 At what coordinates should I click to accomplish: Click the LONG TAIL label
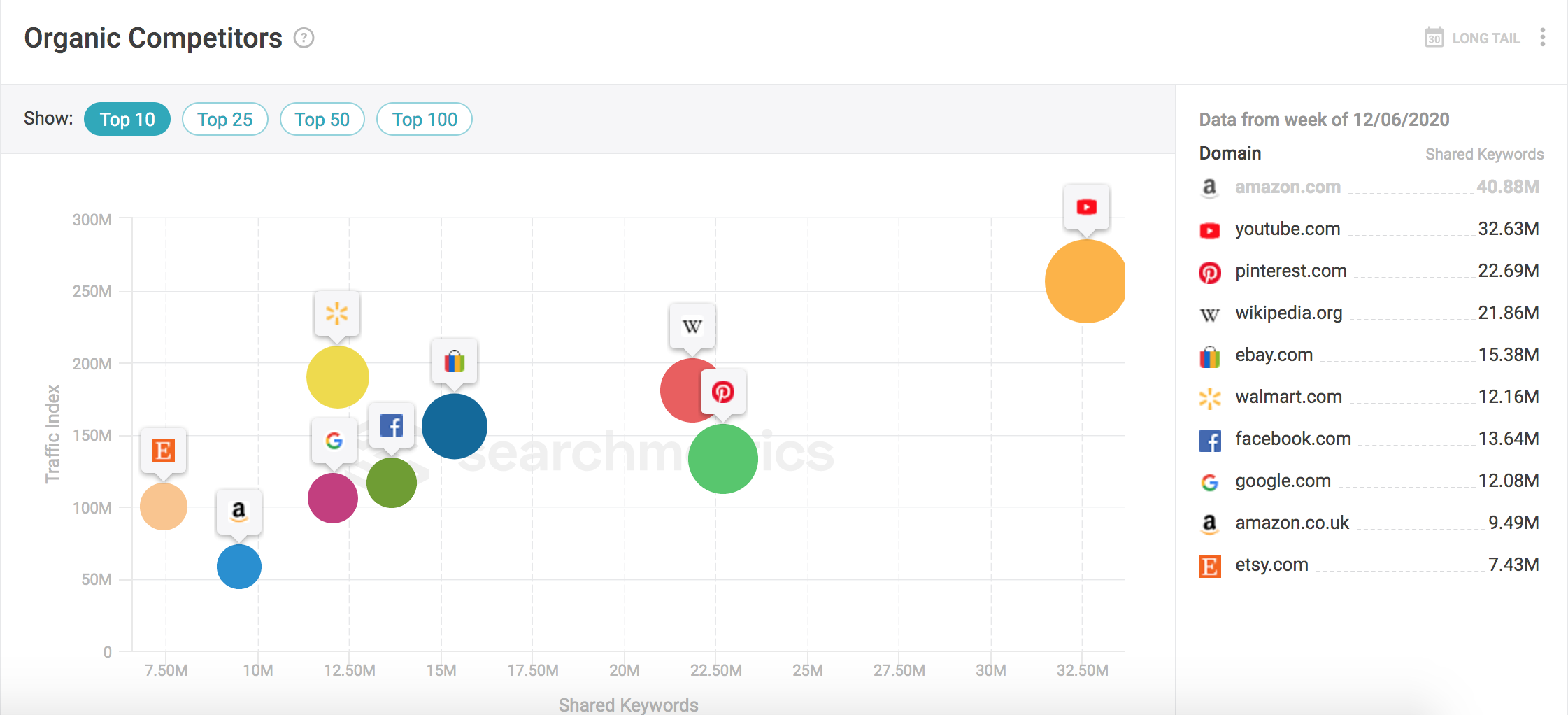click(1486, 38)
